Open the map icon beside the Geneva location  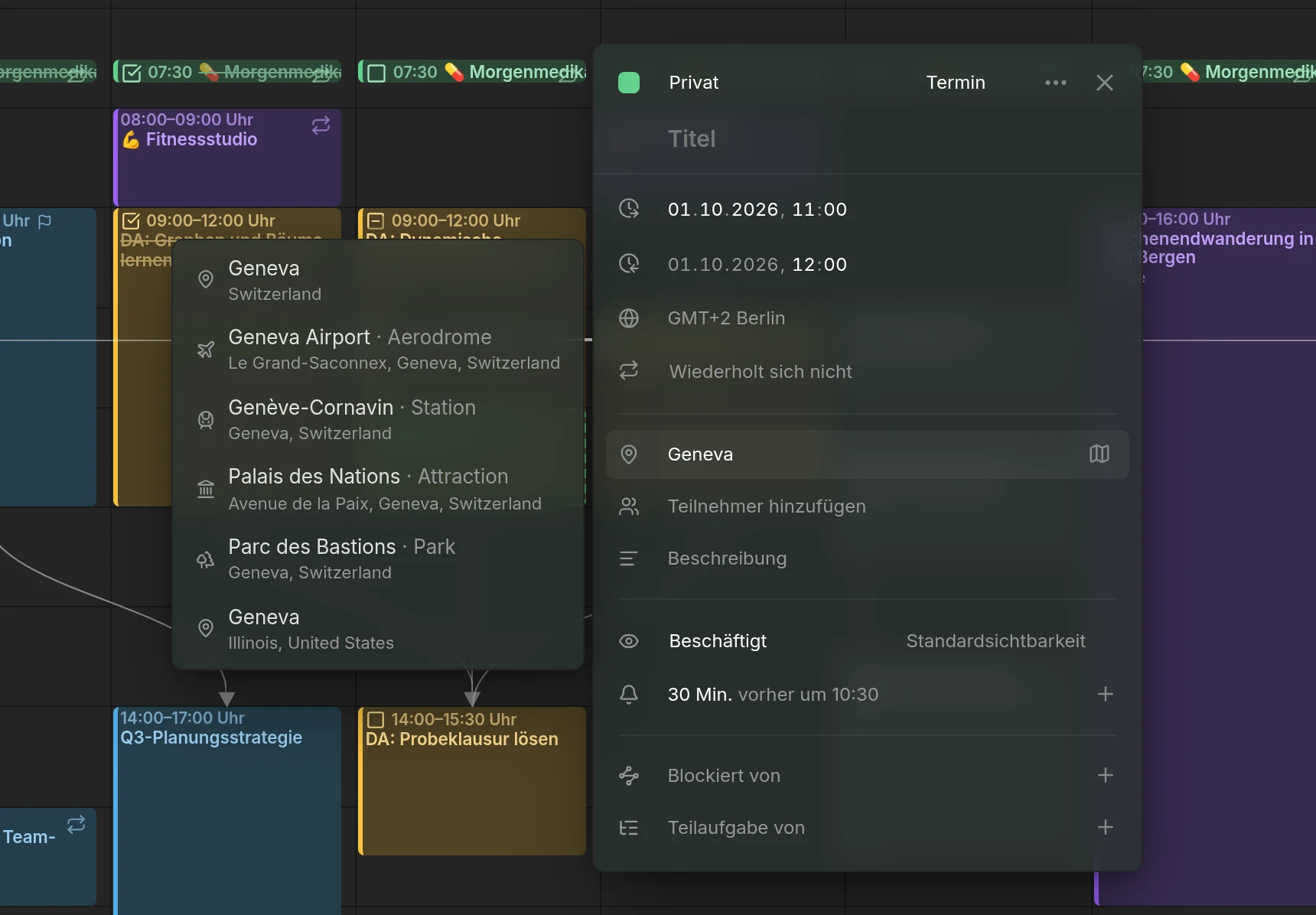pyautogui.click(x=1099, y=454)
